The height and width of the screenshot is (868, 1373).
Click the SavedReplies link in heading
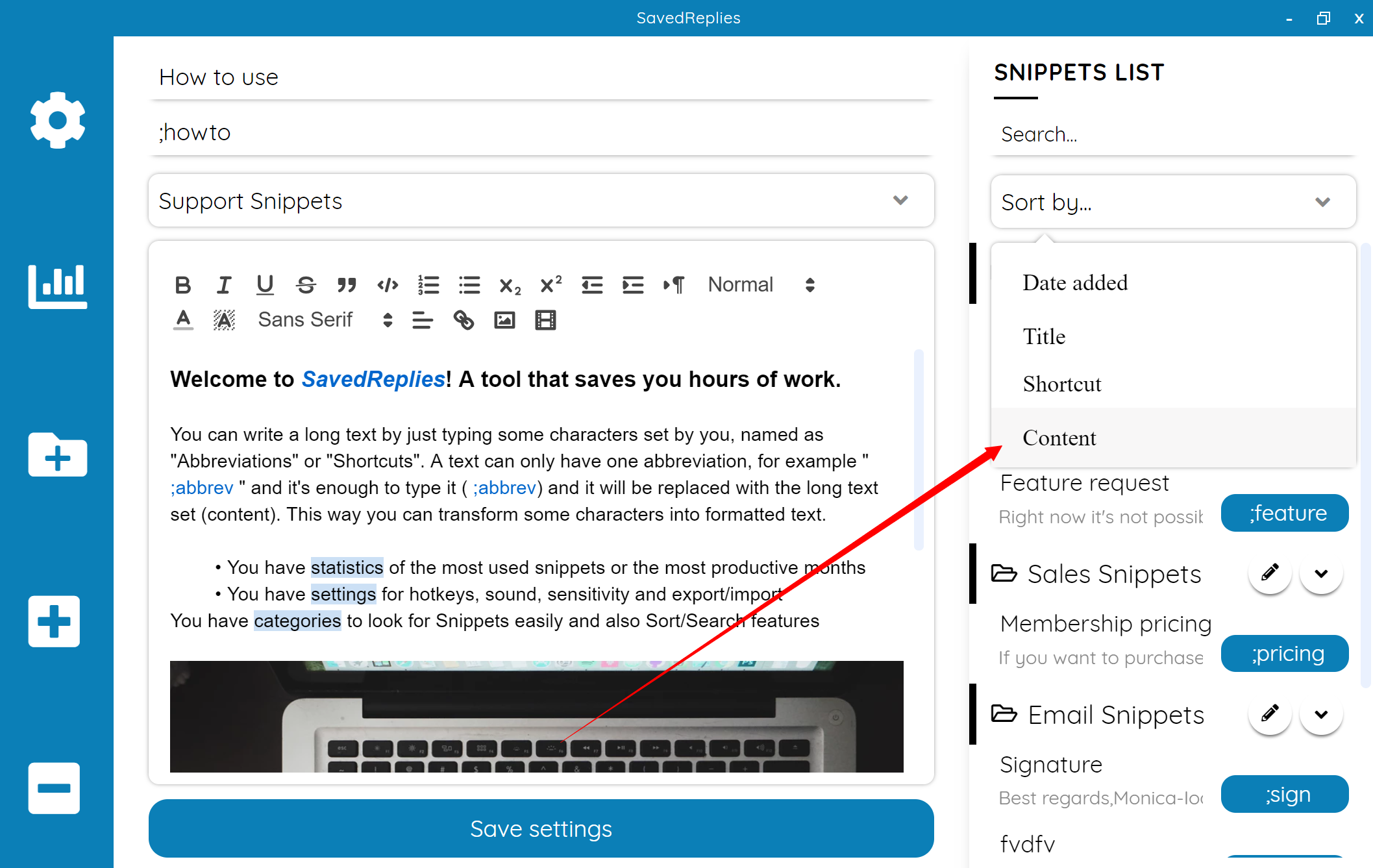coord(373,379)
